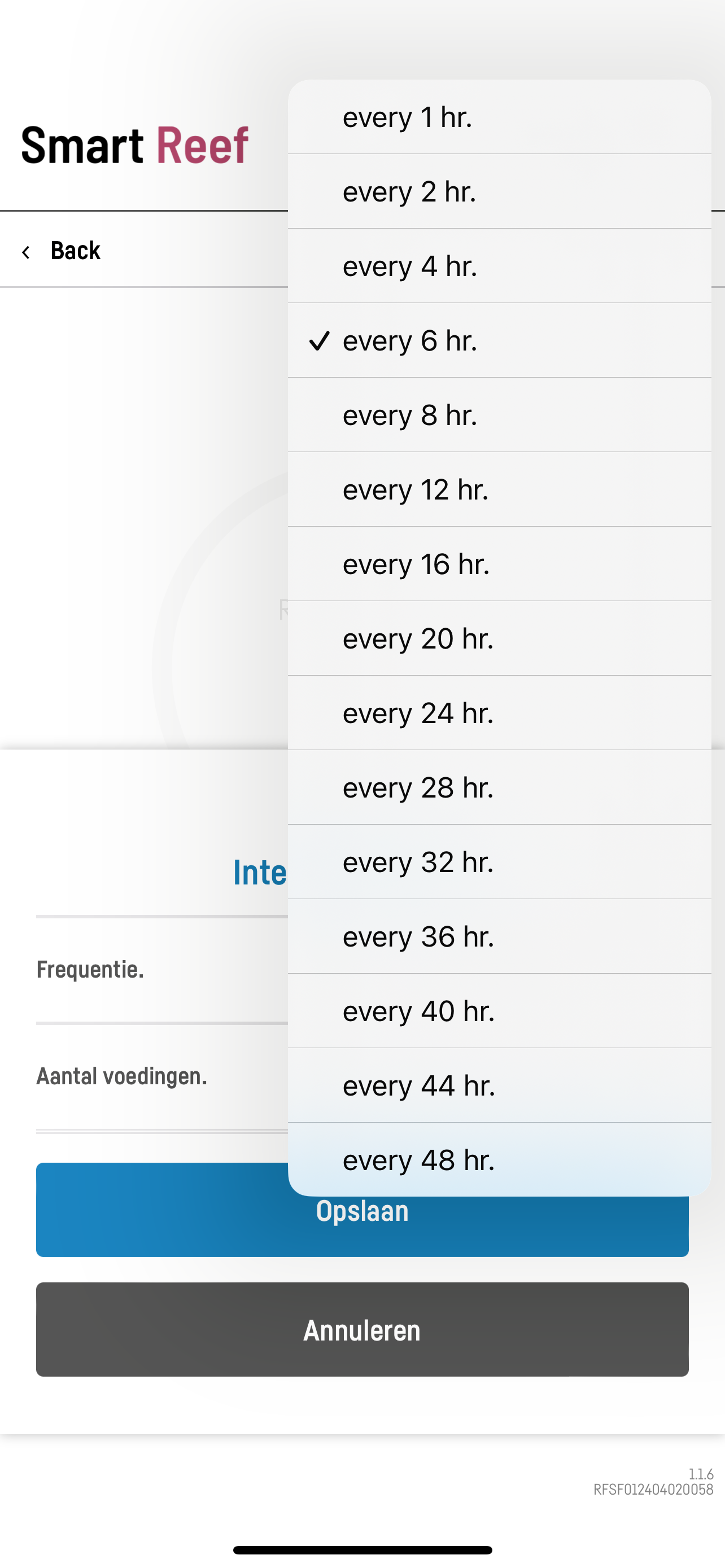Go back using the Back label

tap(76, 251)
